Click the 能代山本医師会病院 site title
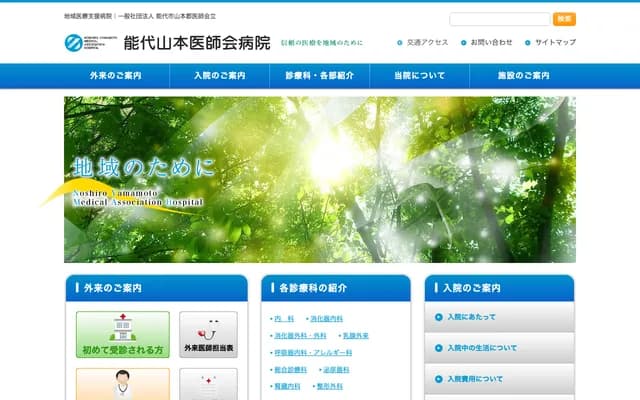 197,42
